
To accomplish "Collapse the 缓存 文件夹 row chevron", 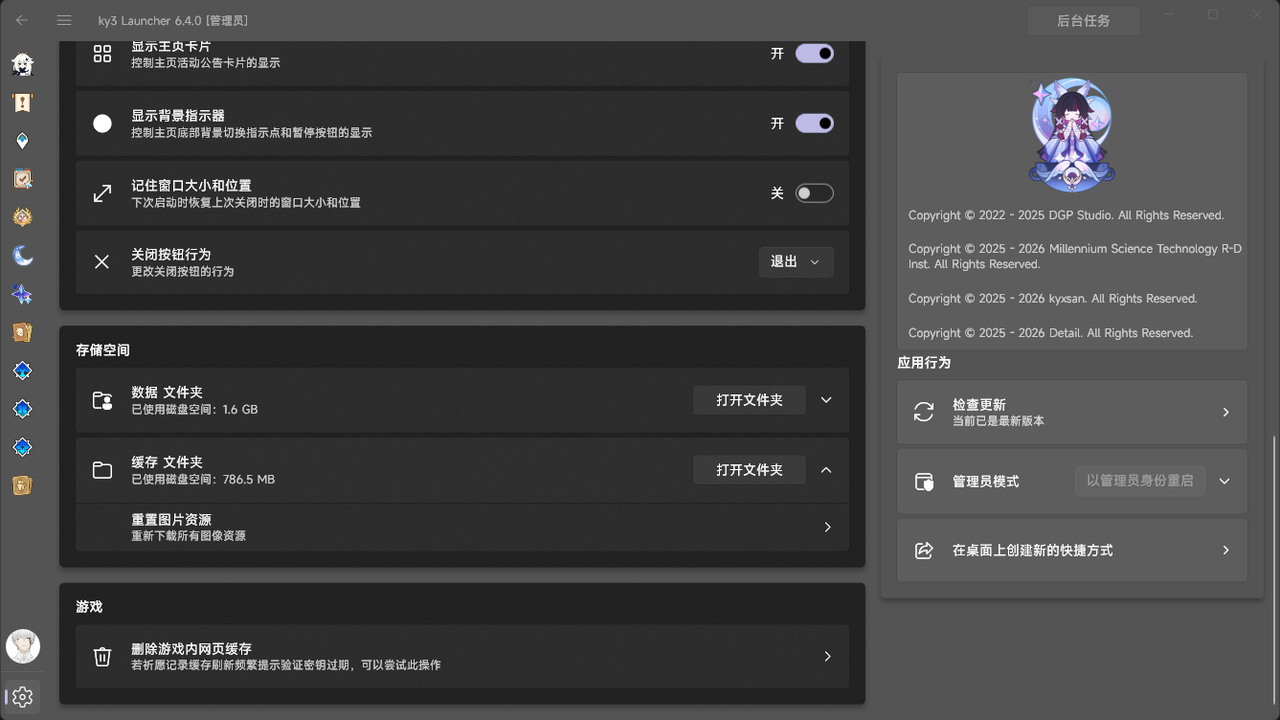I will point(826,469).
